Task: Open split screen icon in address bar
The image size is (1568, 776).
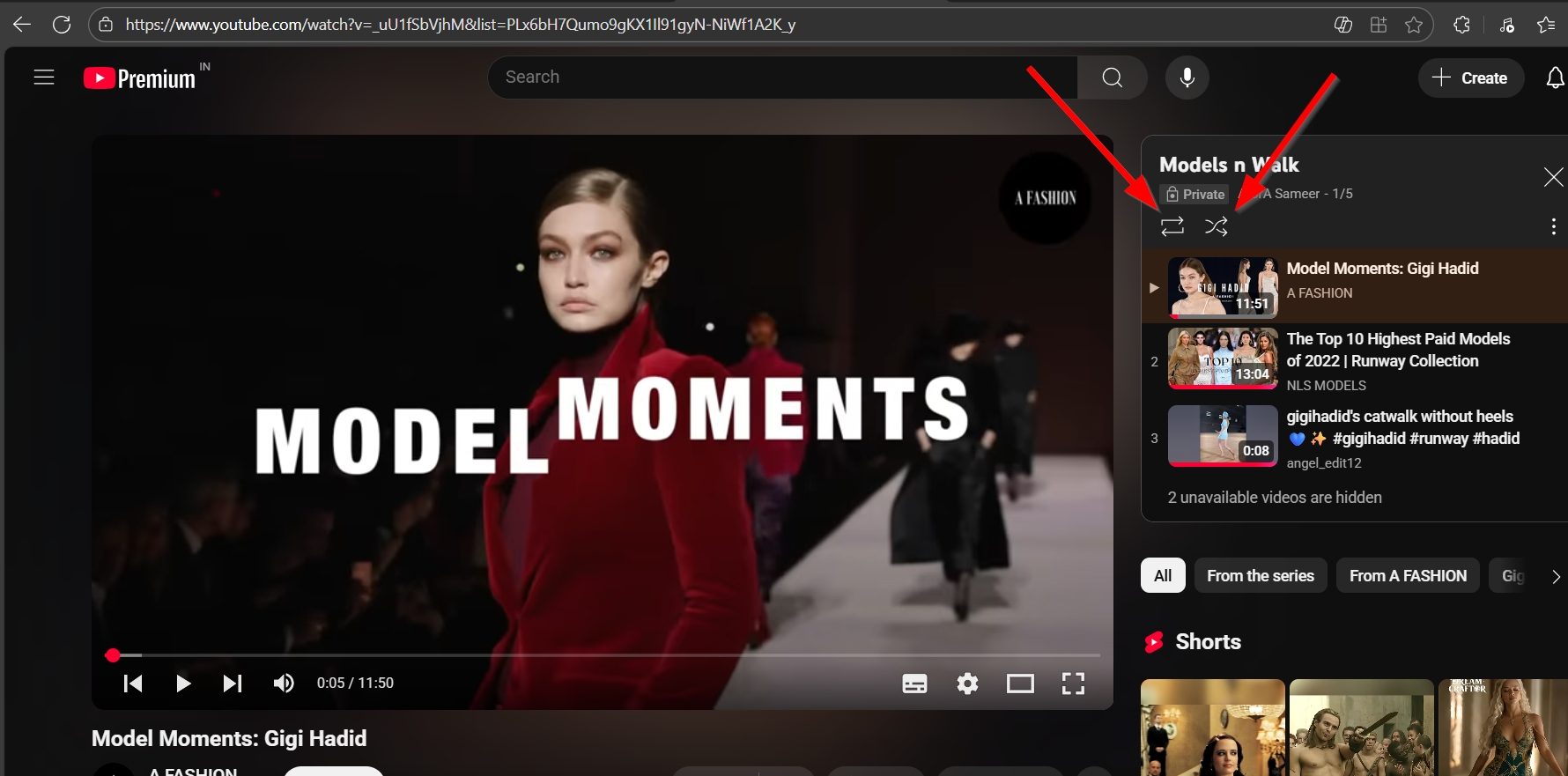Action: 1379,25
